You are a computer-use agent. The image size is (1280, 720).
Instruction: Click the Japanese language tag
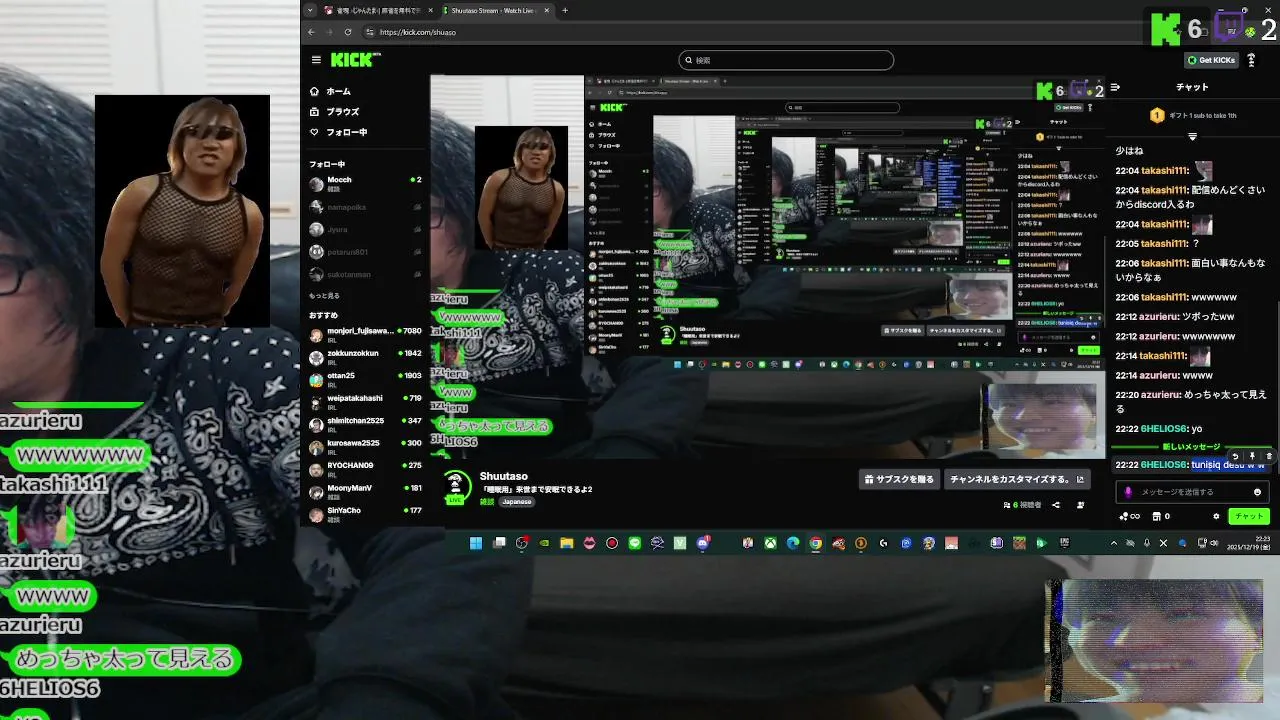517,502
